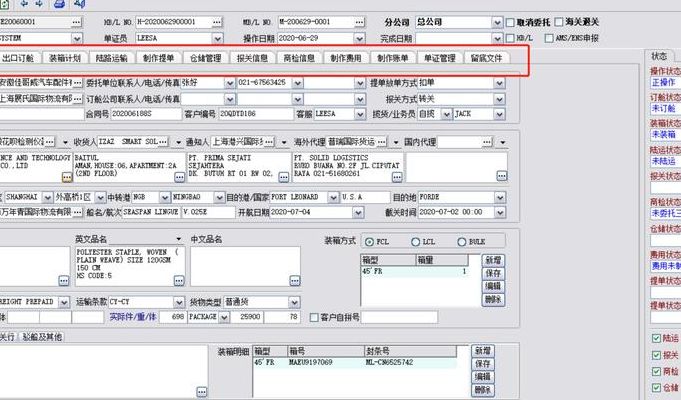Open ellipsis lookup for 国内代理 field
The width and height of the screenshot is (681, 400).
click(487, 142)
